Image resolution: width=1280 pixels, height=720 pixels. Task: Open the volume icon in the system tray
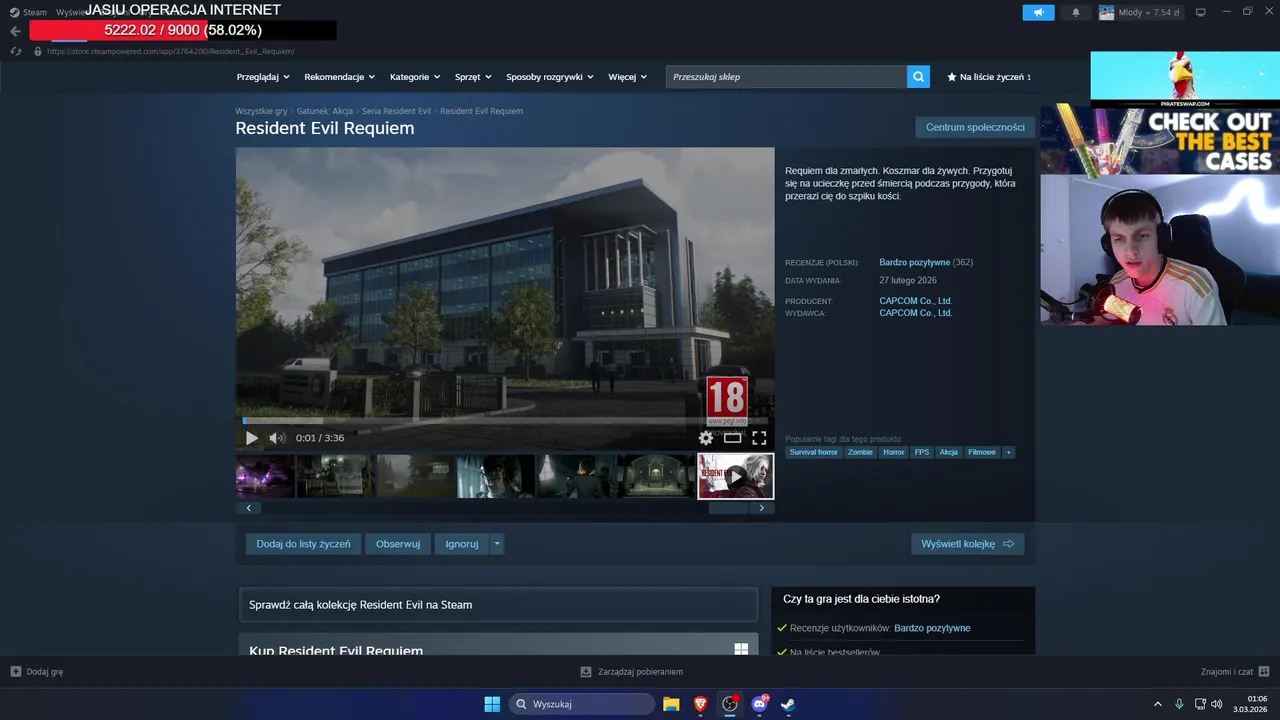click(1217, 704)
